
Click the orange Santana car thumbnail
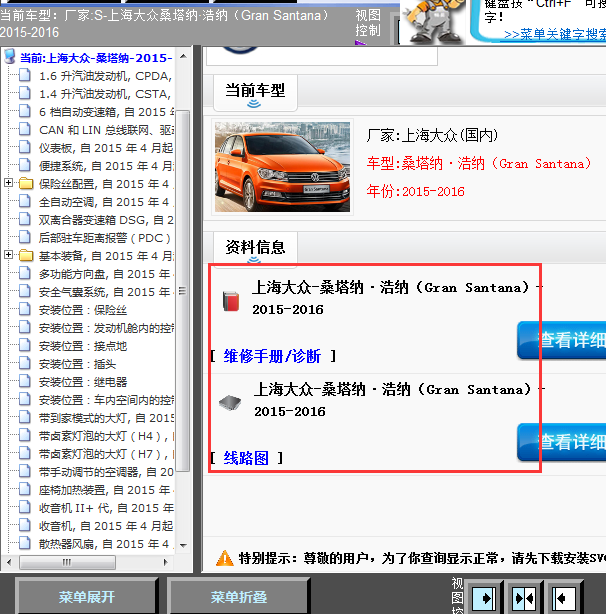282,167
